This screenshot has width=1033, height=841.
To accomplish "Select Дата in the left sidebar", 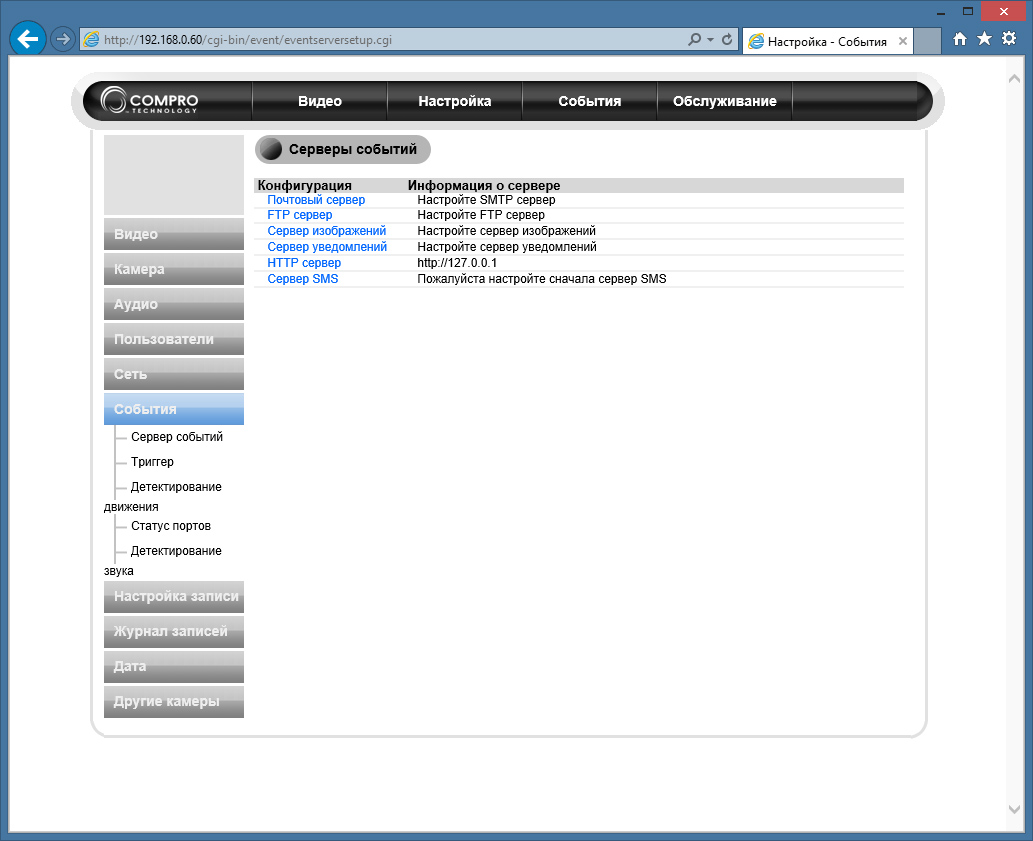I will tap(174, 666).
